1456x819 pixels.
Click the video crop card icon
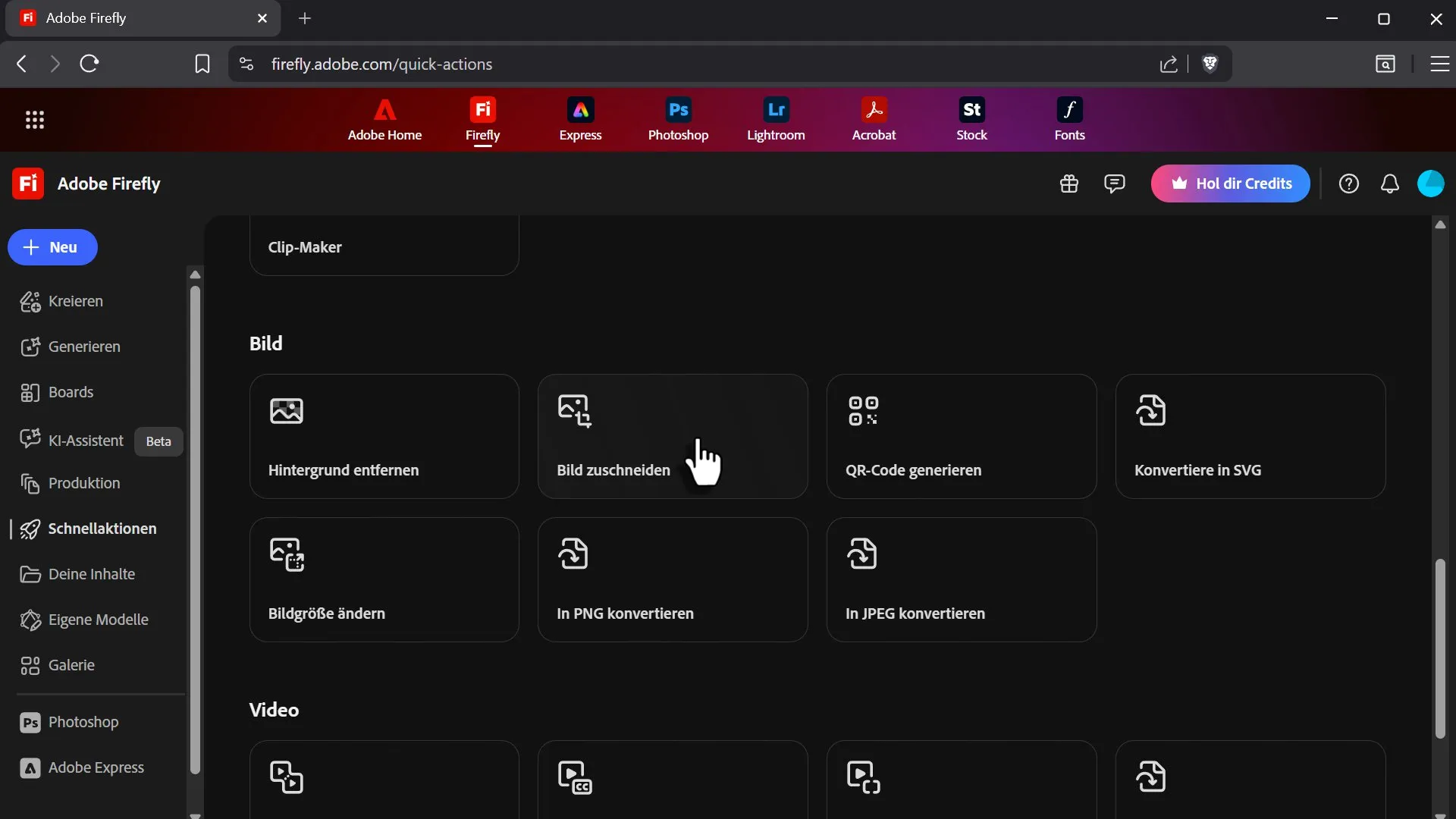tap(863, 777)
